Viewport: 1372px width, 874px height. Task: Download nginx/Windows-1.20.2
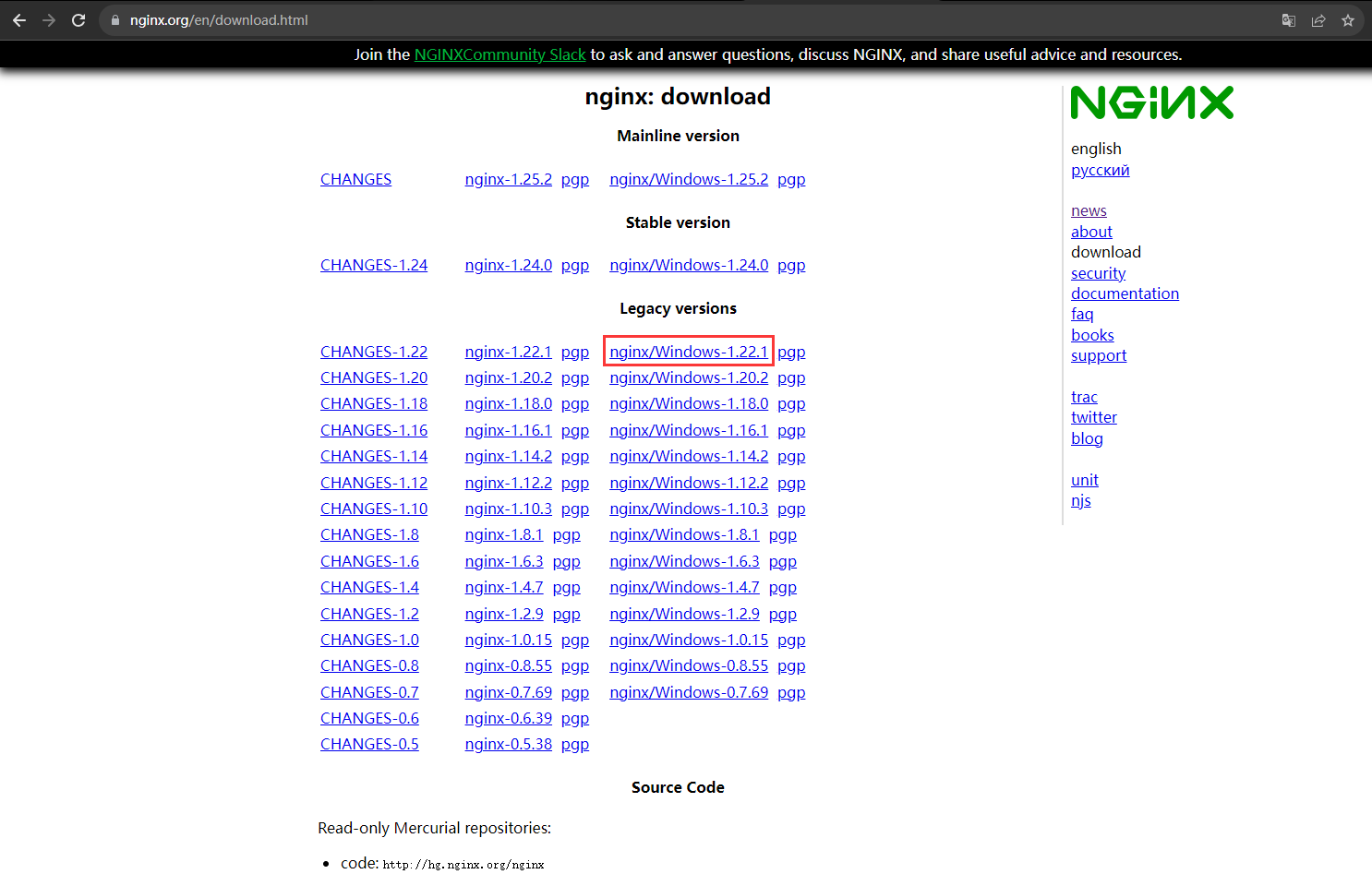[x=689, y=377]
